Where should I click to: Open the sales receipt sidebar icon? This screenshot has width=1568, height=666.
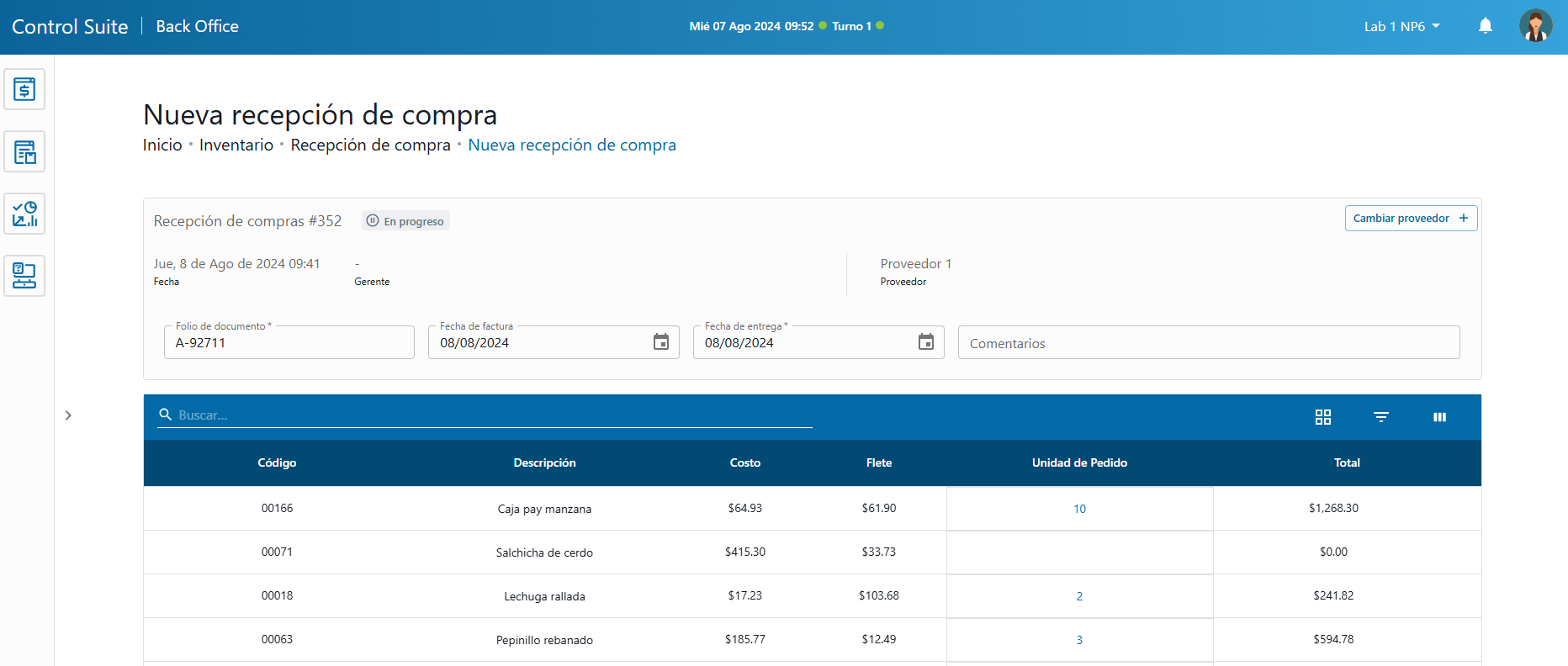[24, 89]
